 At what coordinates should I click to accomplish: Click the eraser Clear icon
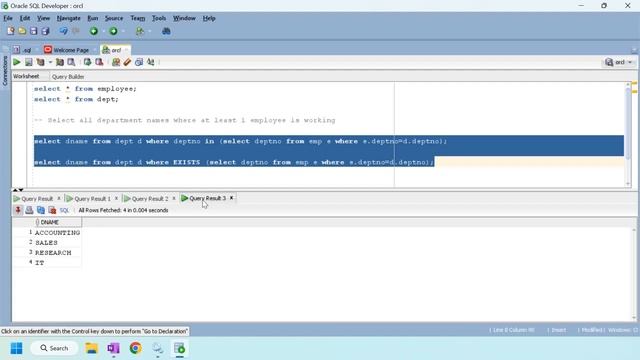(x=127, y=62)
